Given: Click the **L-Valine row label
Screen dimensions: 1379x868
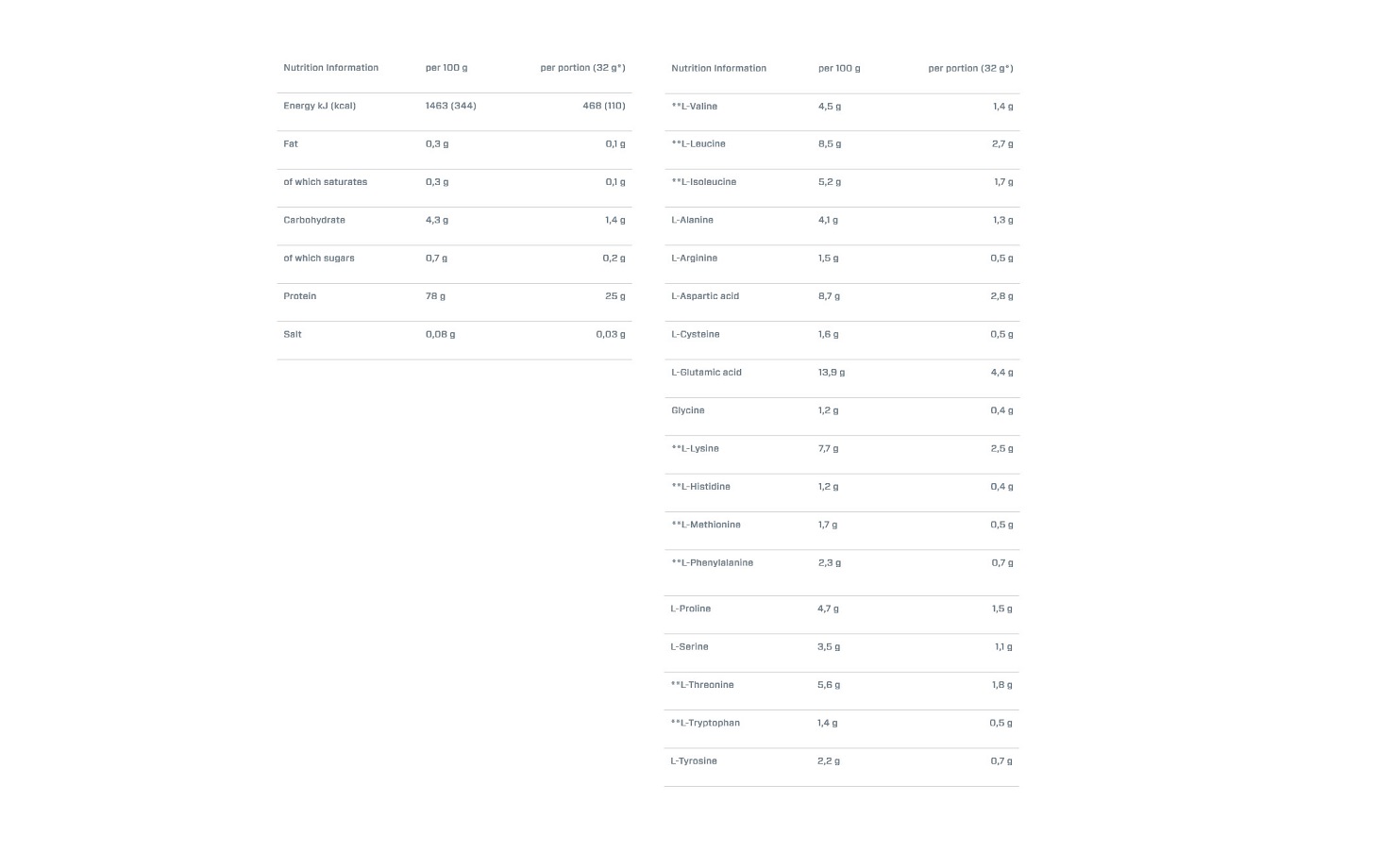Looking at the screenshot, I should (694, 107).
